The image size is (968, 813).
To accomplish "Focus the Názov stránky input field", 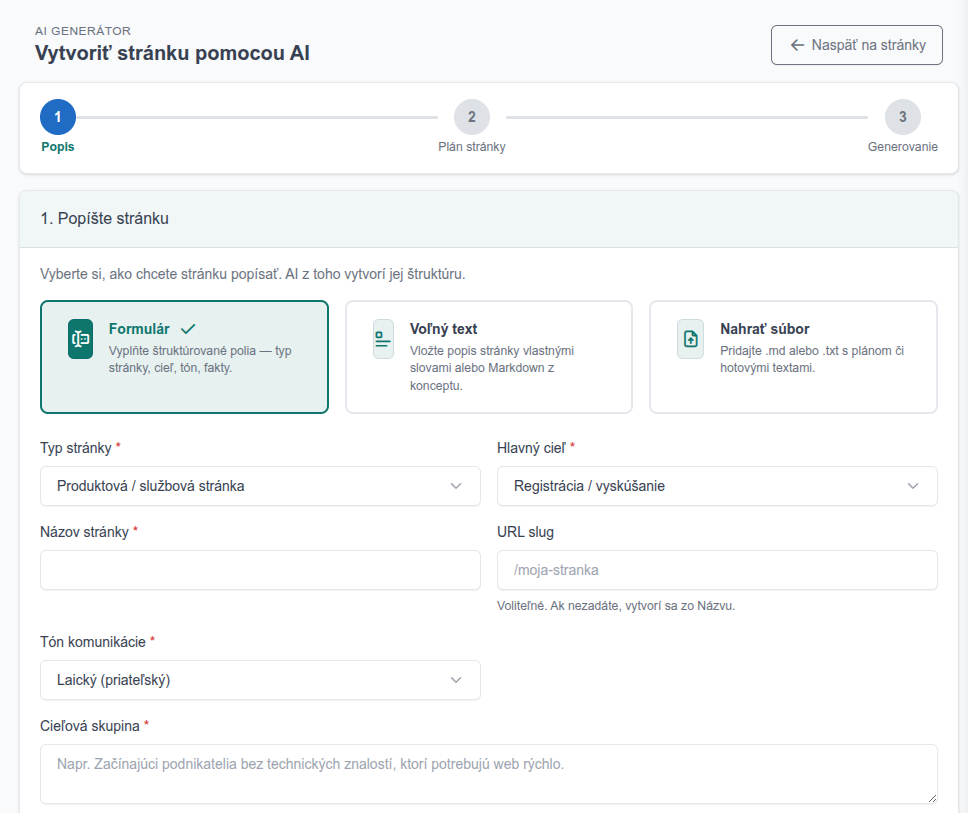I will 260,570.
